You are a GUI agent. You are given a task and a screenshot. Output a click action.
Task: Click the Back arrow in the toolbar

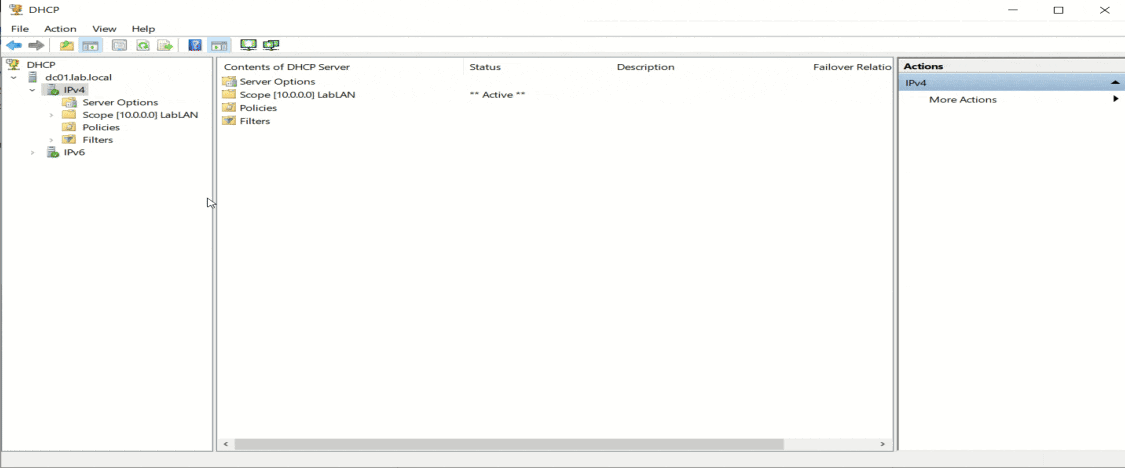(14, 45)
